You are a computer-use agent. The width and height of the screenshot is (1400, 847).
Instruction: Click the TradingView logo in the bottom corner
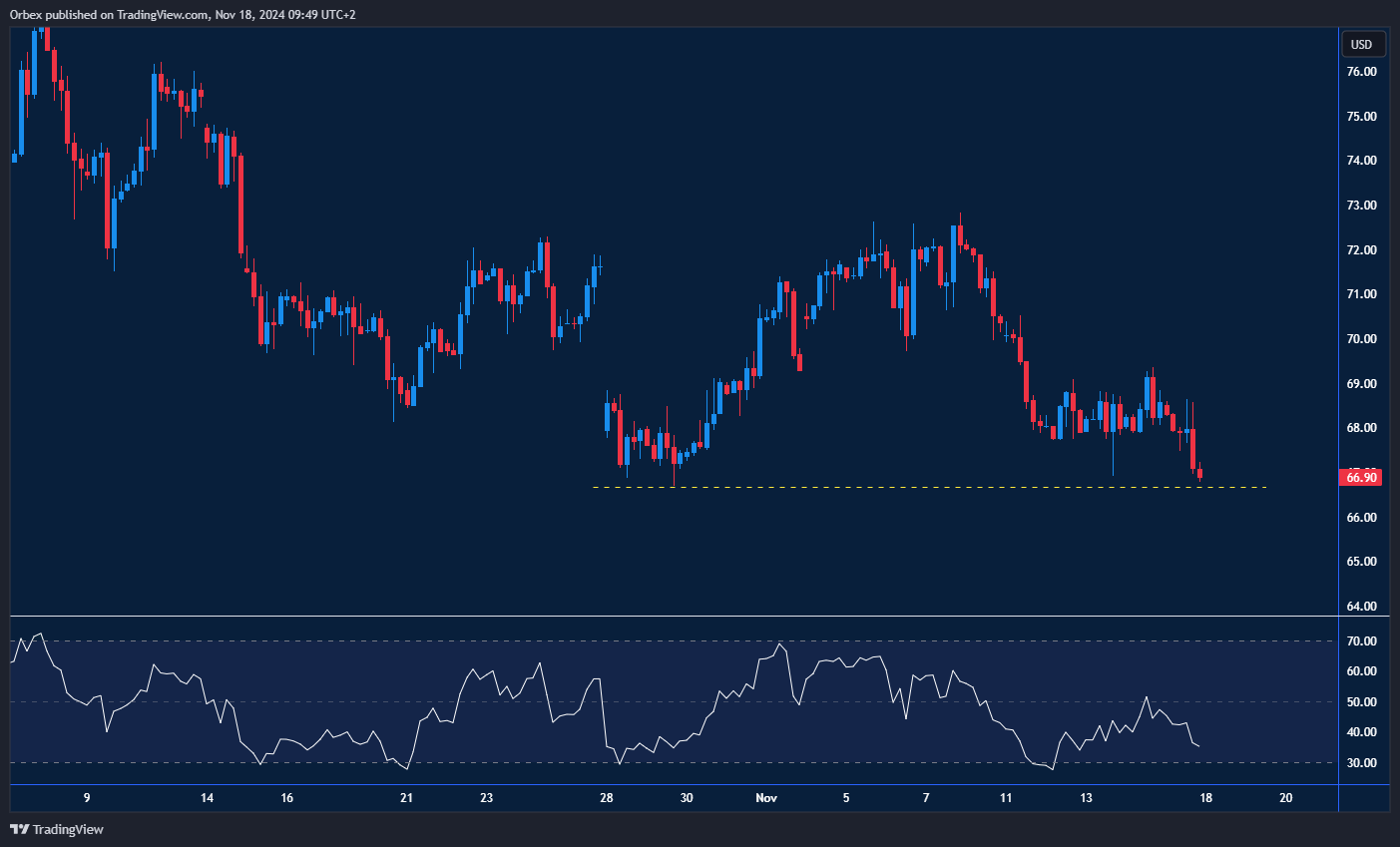pos(57,829)
